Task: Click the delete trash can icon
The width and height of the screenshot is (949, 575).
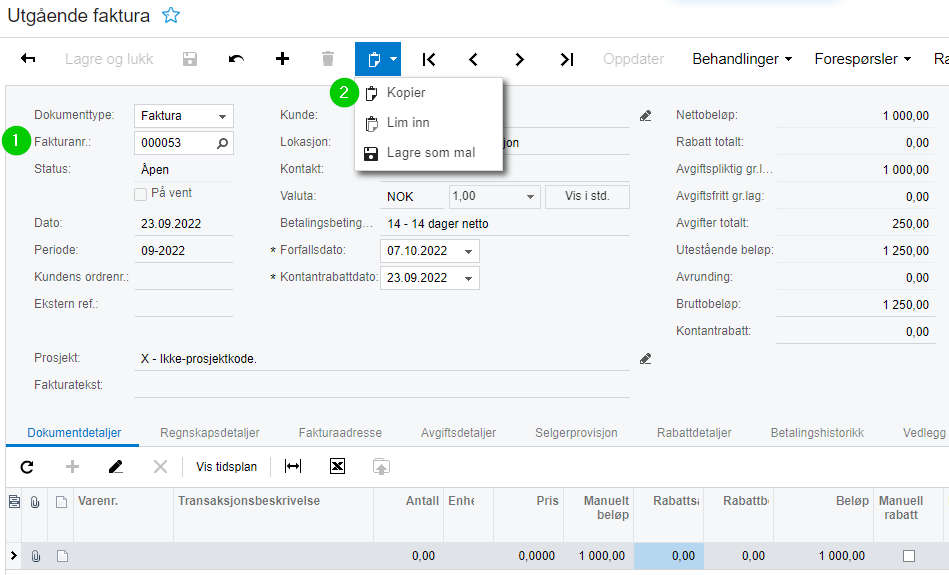Action: [x=327, y=59]
